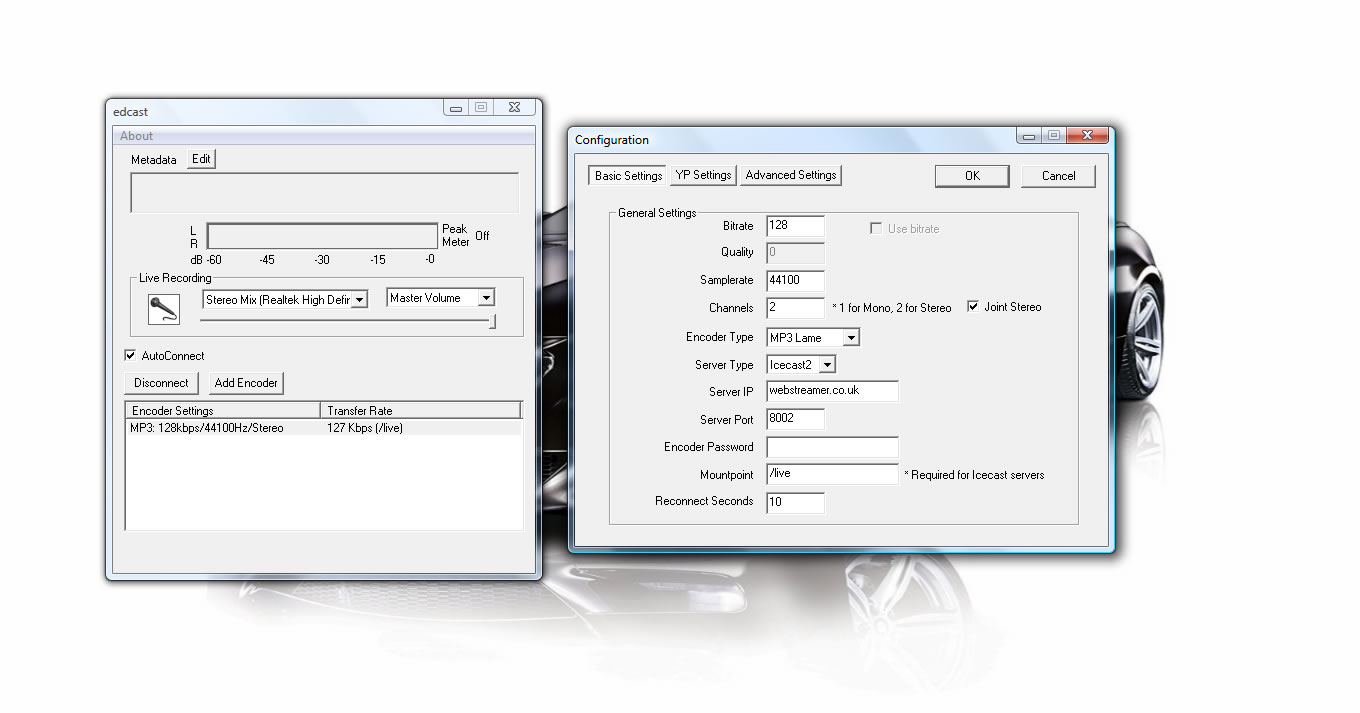Click the microphone live recording icon
The height and width of the screenshot is (713, 1360).
click(x=163, y=309)
